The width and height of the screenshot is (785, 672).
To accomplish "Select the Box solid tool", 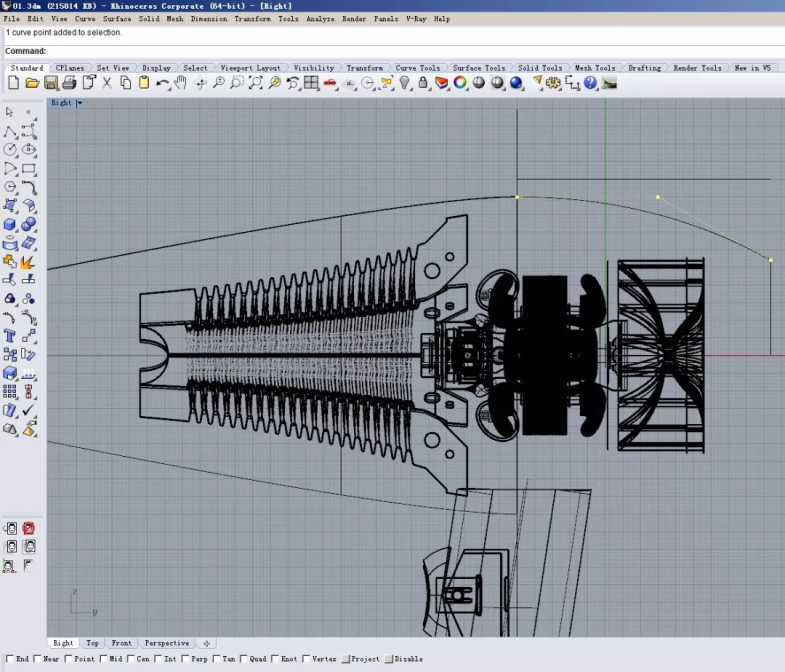I will click(x=10, y=225).
